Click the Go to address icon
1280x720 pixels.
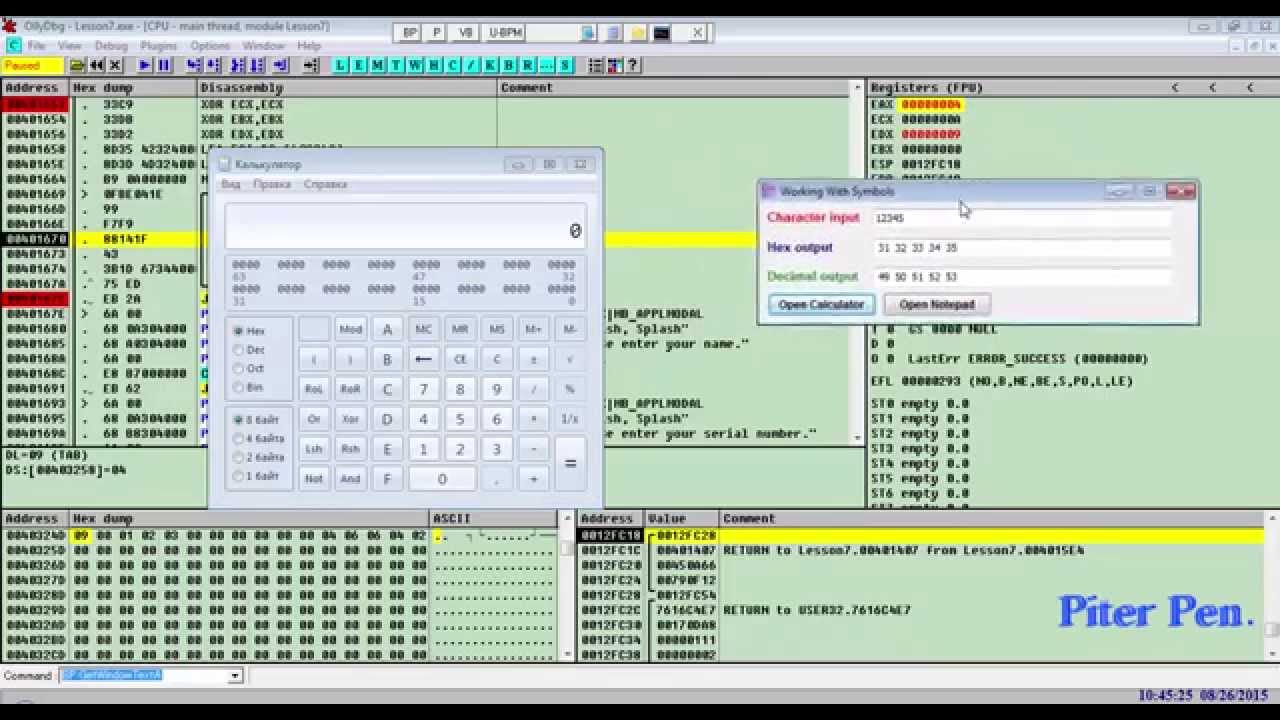[311, 65]
